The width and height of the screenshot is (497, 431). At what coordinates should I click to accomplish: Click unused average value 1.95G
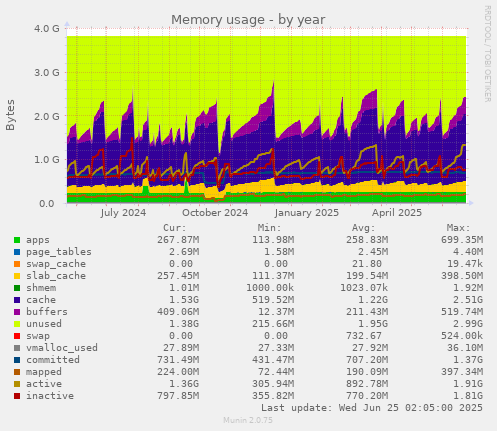[x=373, y=324]
